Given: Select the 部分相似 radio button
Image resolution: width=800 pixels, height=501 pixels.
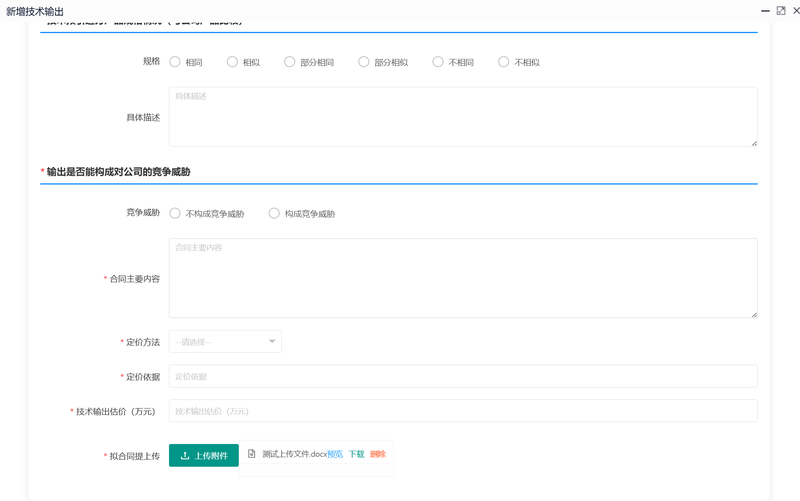Looking at the screenshot, I should [364, 62].
